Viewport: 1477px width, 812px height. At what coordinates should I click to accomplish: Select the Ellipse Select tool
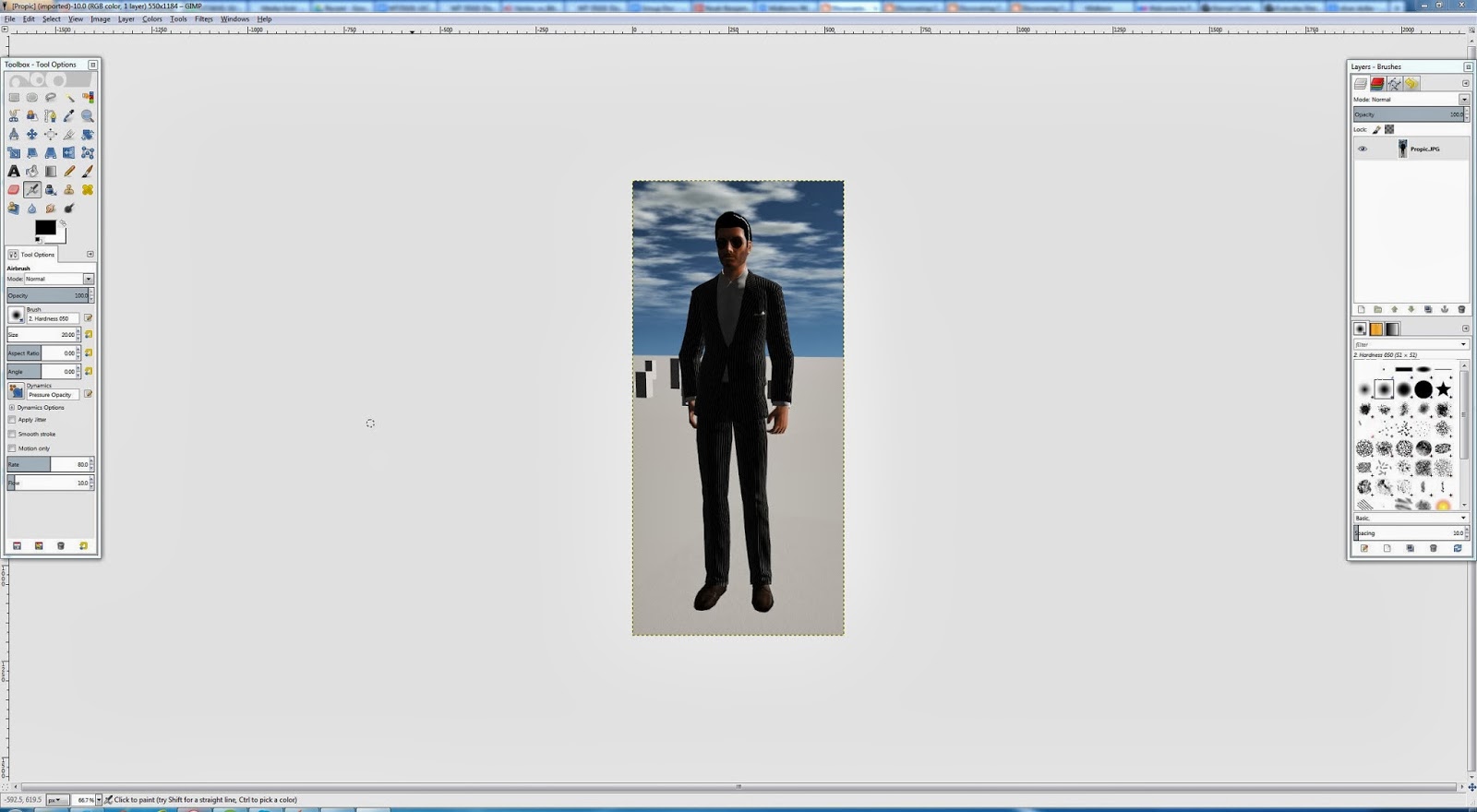click(32, 97)
